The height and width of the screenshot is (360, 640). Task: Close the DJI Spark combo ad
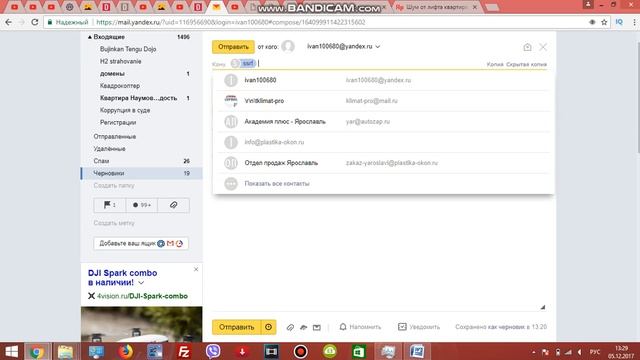[x=196, y=269]
